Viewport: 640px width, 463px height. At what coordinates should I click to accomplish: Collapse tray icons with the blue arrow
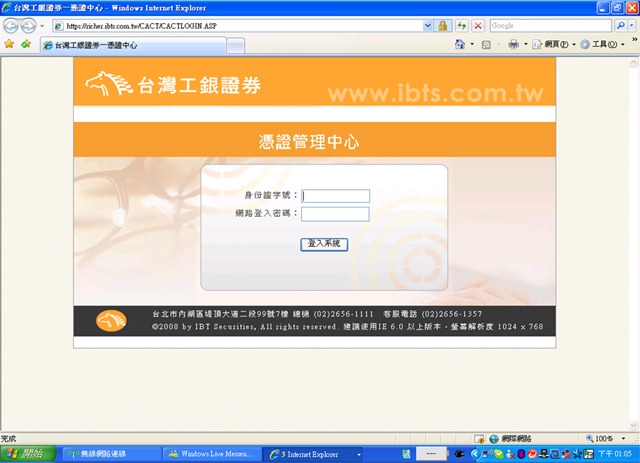pyautogui.click(x=474, y=454)
